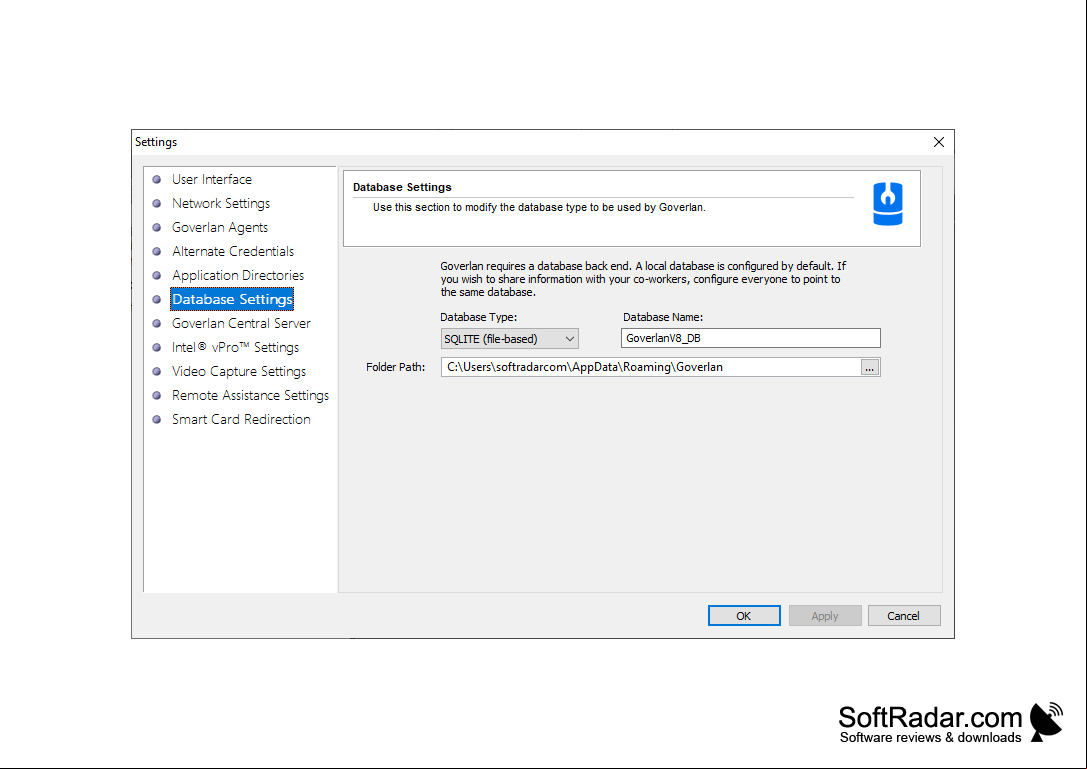Open Network Settings category
Screen dimensions: 1087x769
click(x=220, y=203)
